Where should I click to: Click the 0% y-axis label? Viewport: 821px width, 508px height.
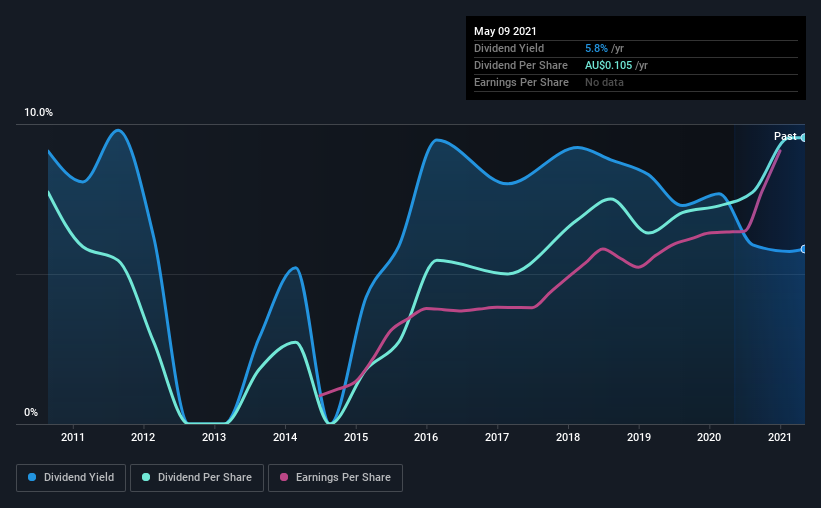(x=31, y=413)
